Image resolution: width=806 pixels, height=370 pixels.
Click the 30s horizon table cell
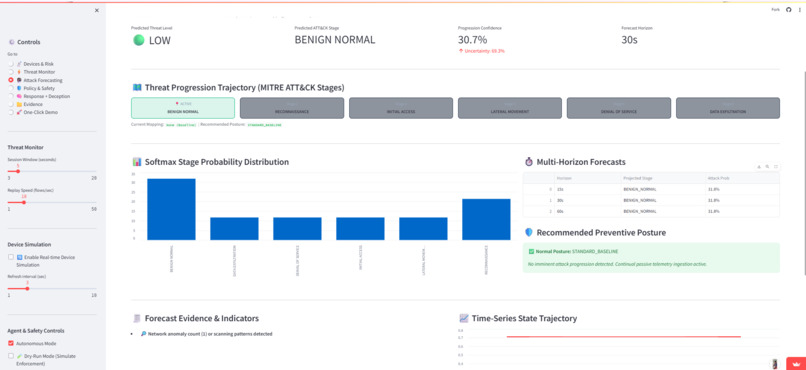[x=587, y=200]
